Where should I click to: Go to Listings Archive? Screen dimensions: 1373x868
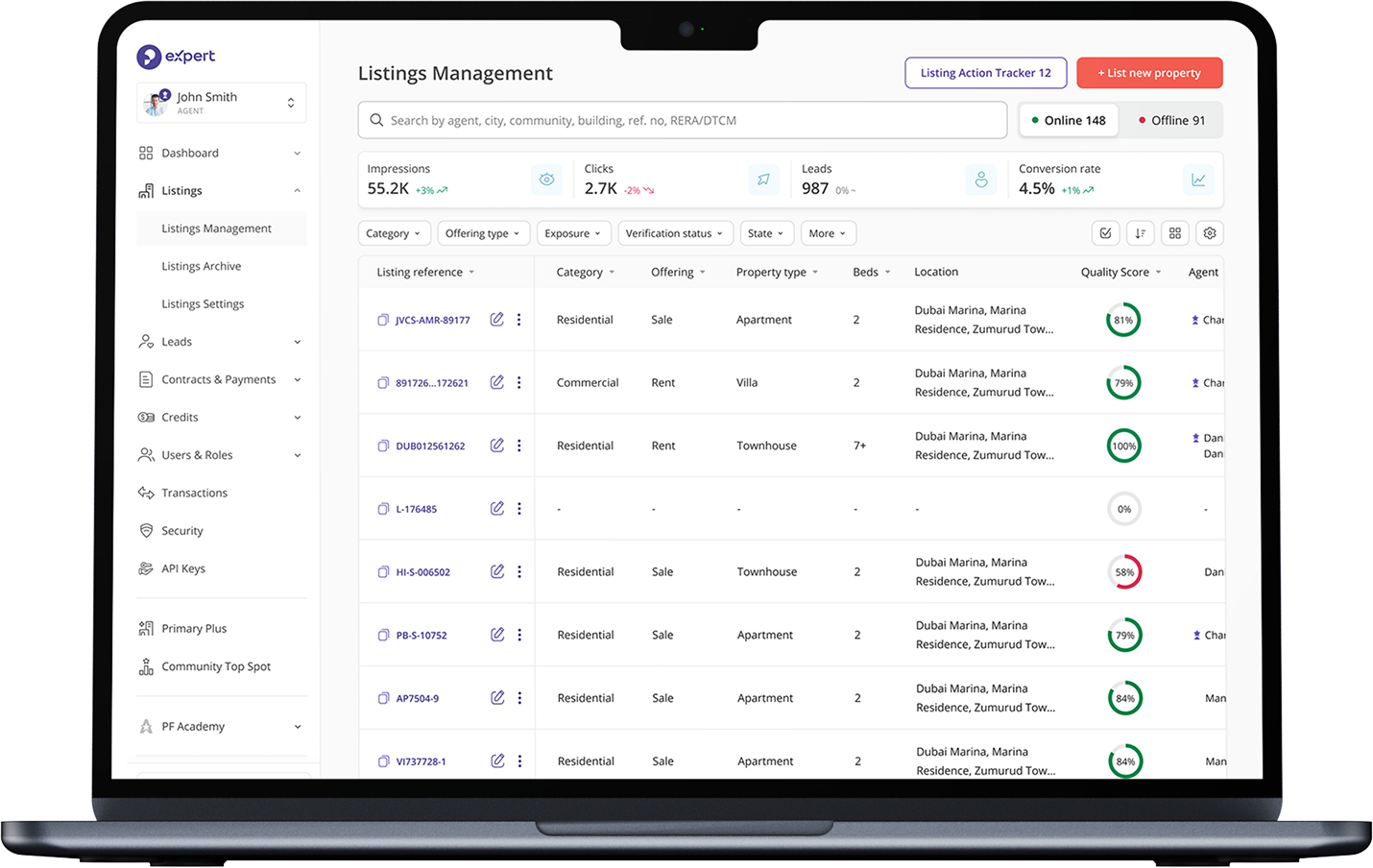coord(202,266)
